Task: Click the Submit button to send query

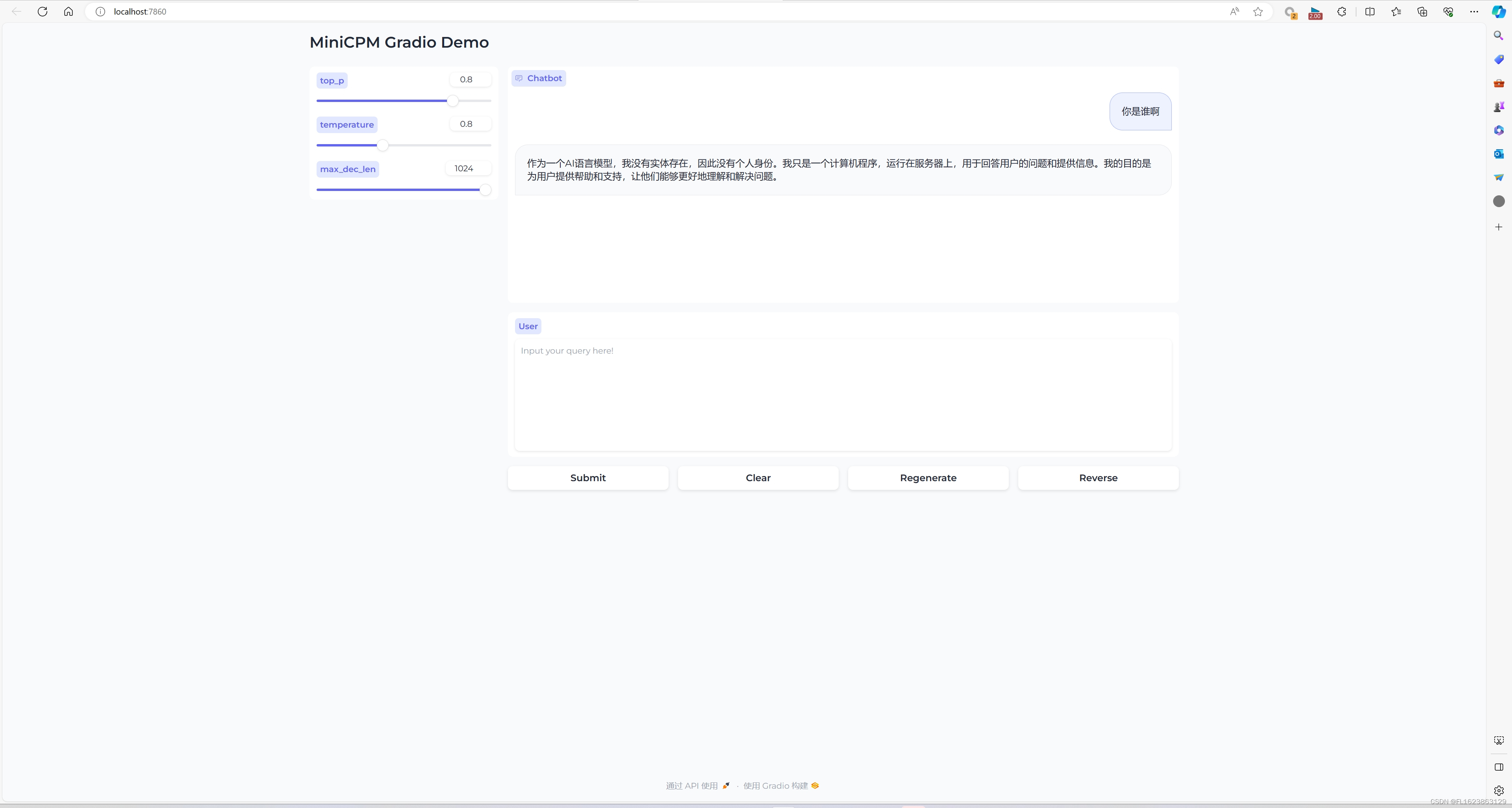Action: 588,477
